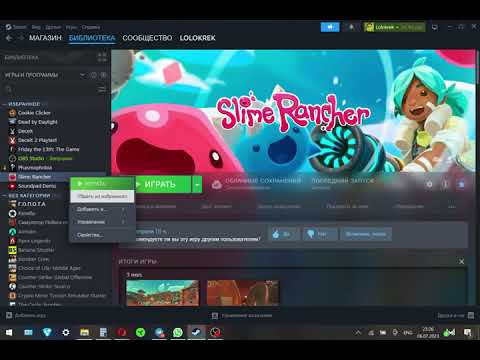Open the Игры menu
Image resolution: width=480 pixels, height=360 pixels.
[x=71, y=27]
